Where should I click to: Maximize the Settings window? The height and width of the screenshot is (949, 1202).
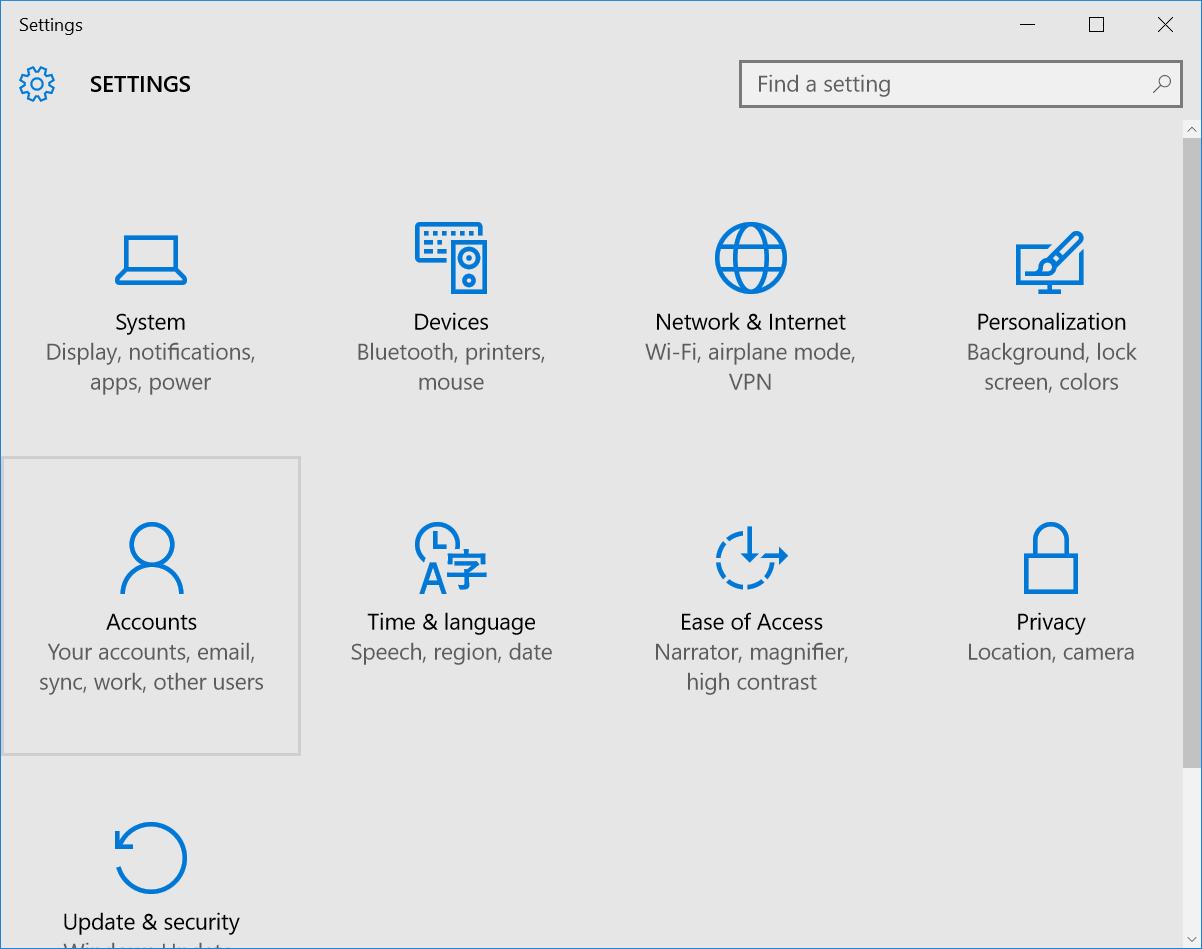(1096, 25)
